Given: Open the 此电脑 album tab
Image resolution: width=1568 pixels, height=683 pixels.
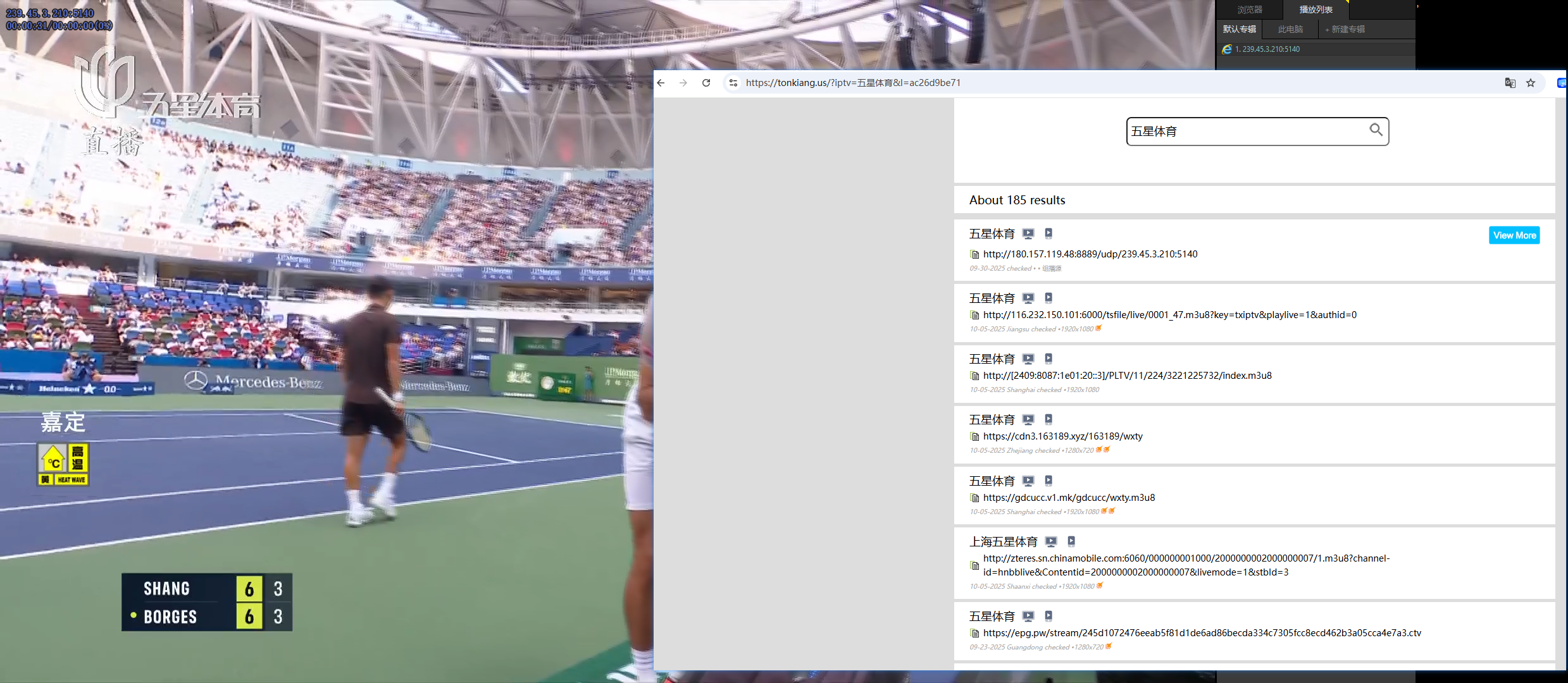Looking at the screenshot, I should pos(1290,29).
